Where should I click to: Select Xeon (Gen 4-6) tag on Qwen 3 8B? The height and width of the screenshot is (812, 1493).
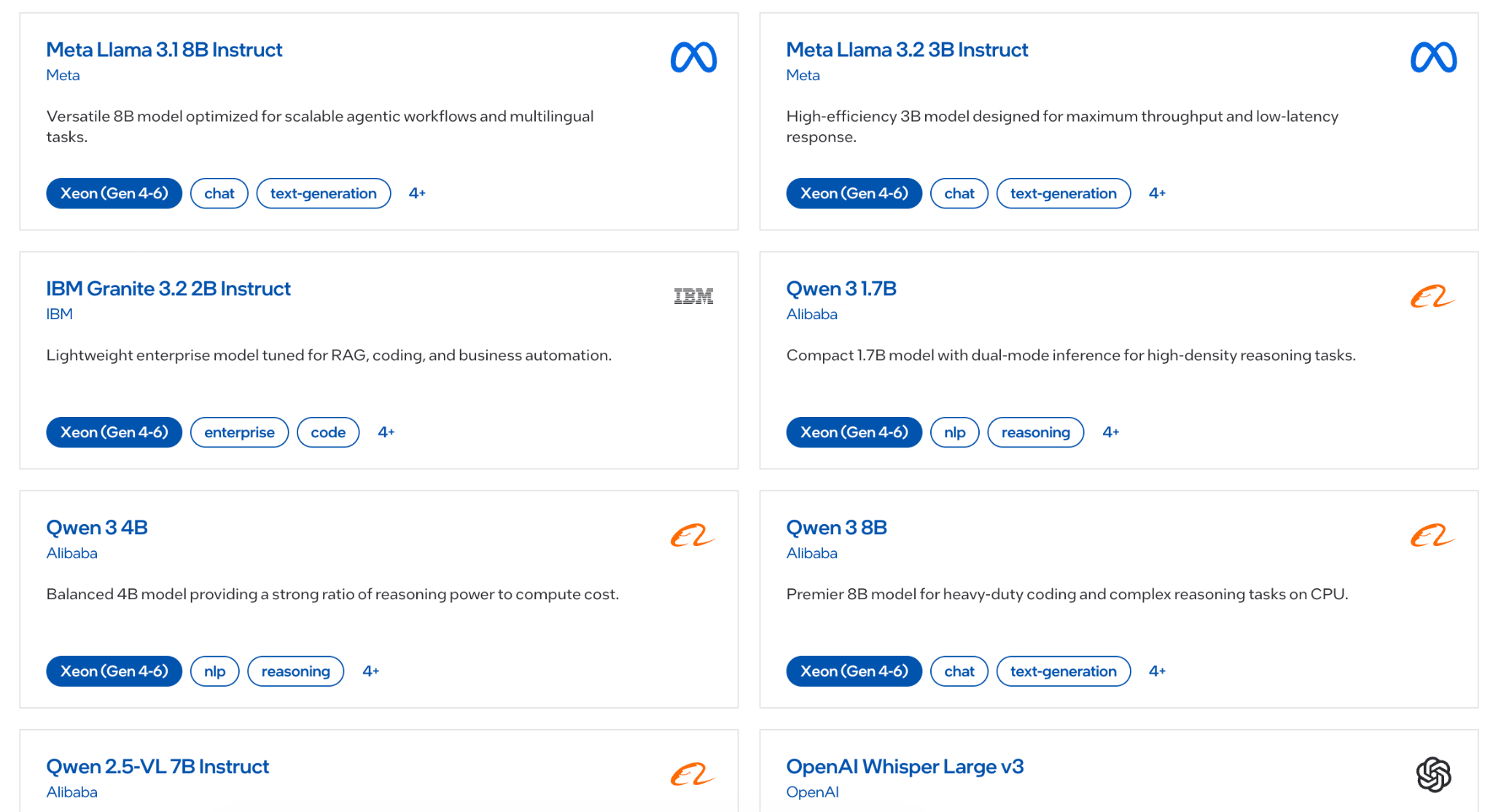point(854,671)
